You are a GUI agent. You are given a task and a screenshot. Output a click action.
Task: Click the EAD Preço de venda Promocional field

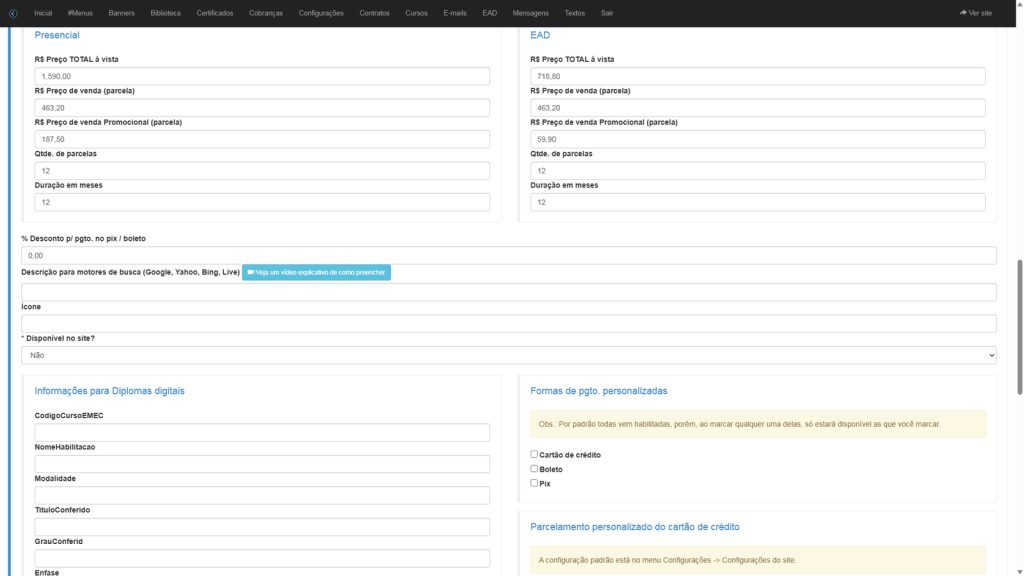point(757,139)
